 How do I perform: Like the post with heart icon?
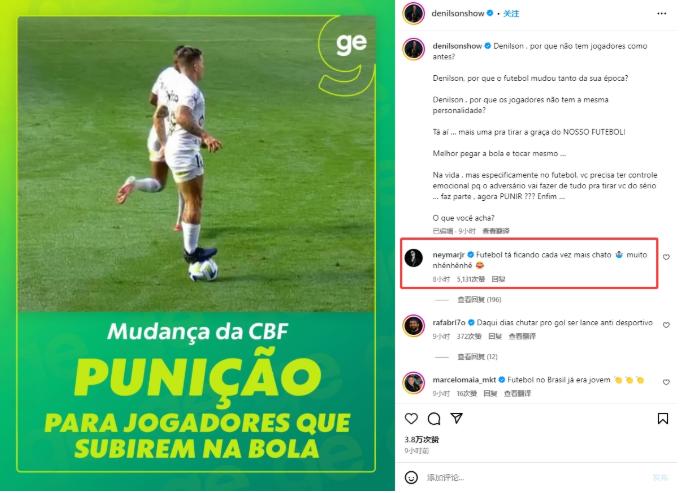pos(411,419)
